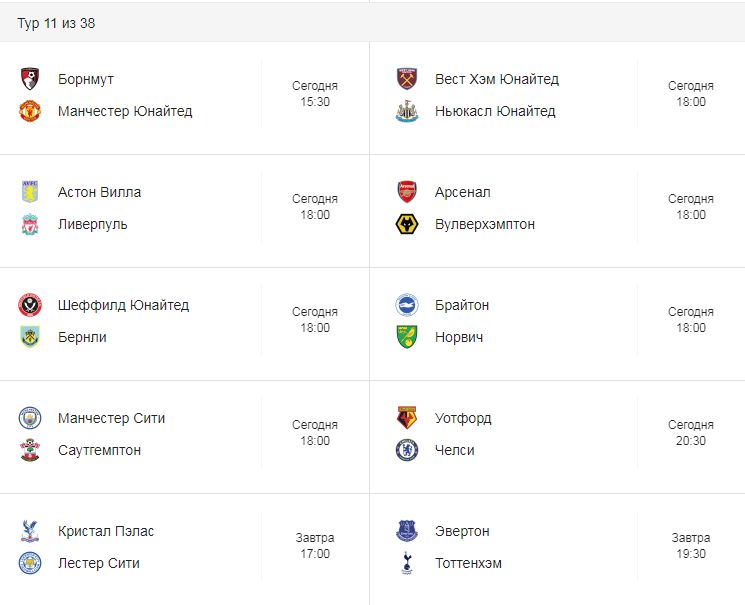Click the West Ham United crest

click(407, 79)
